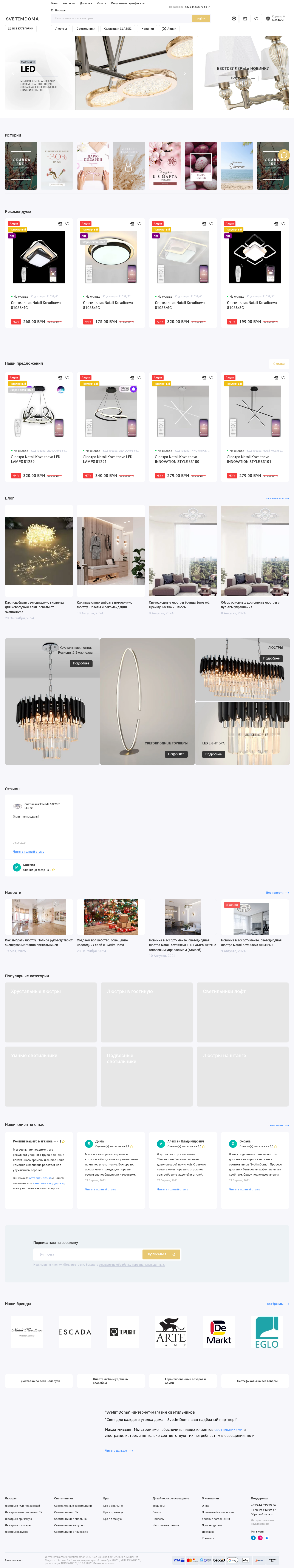Open the comparison scales icon in header

tap(245, 19)
